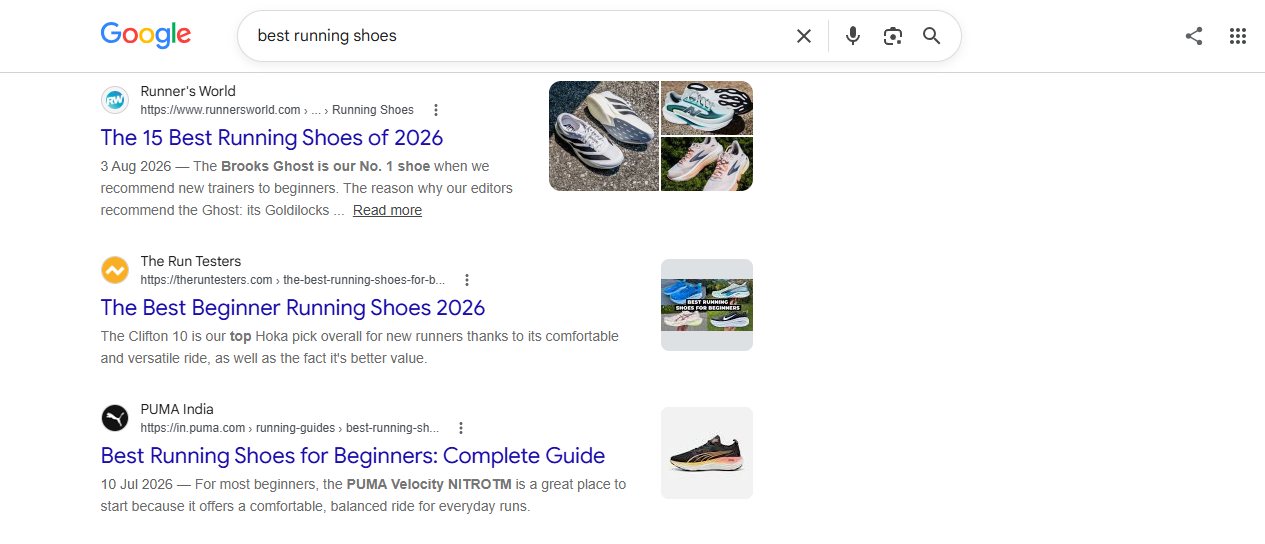Click the in.puma.com URL breadcrumb

[290, 428]
